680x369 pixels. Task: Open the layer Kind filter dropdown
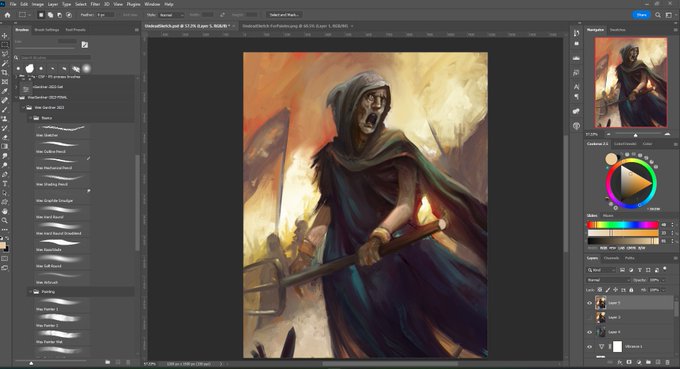click(x=602, y=270)
